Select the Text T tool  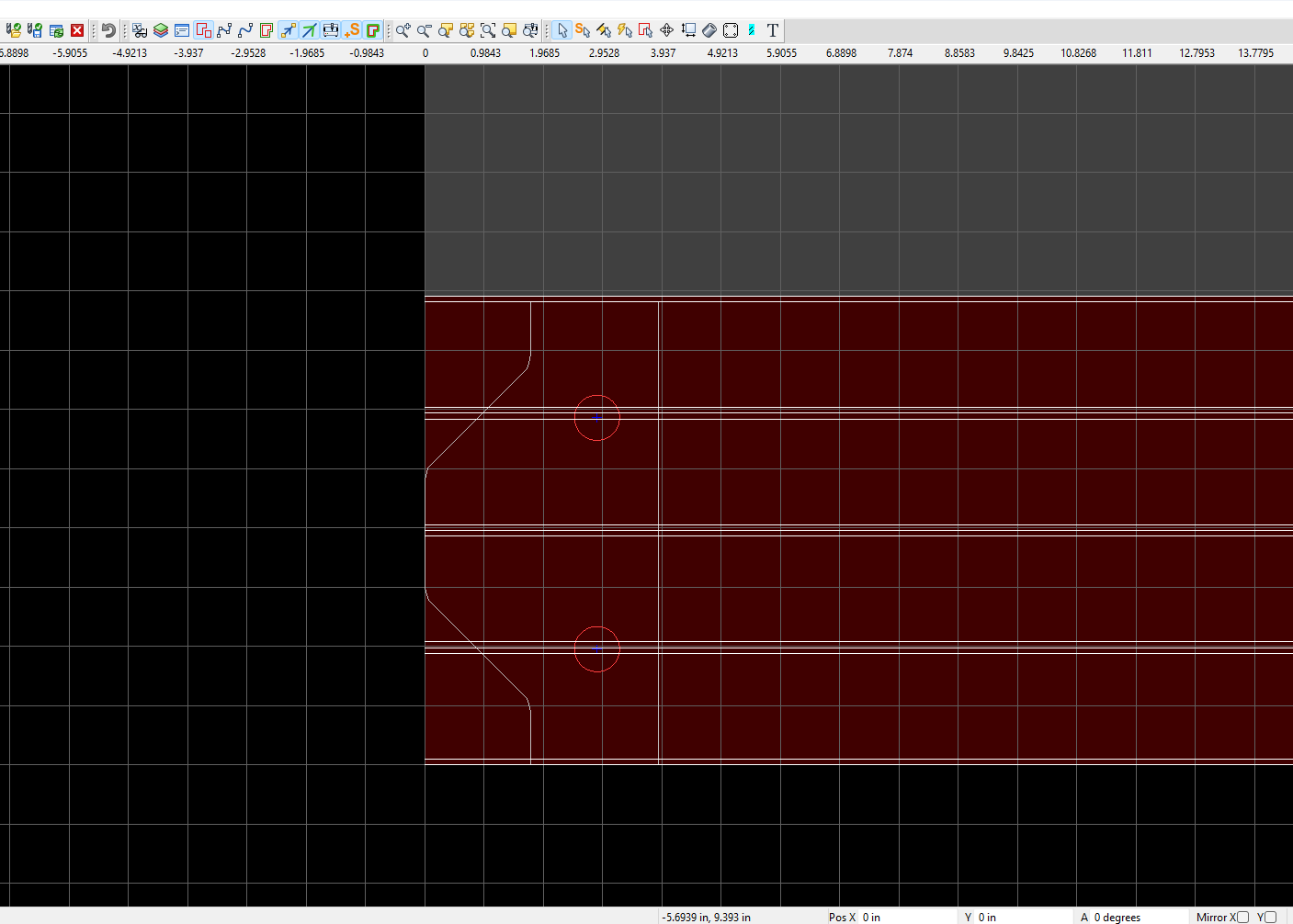[x=773, y=30]
